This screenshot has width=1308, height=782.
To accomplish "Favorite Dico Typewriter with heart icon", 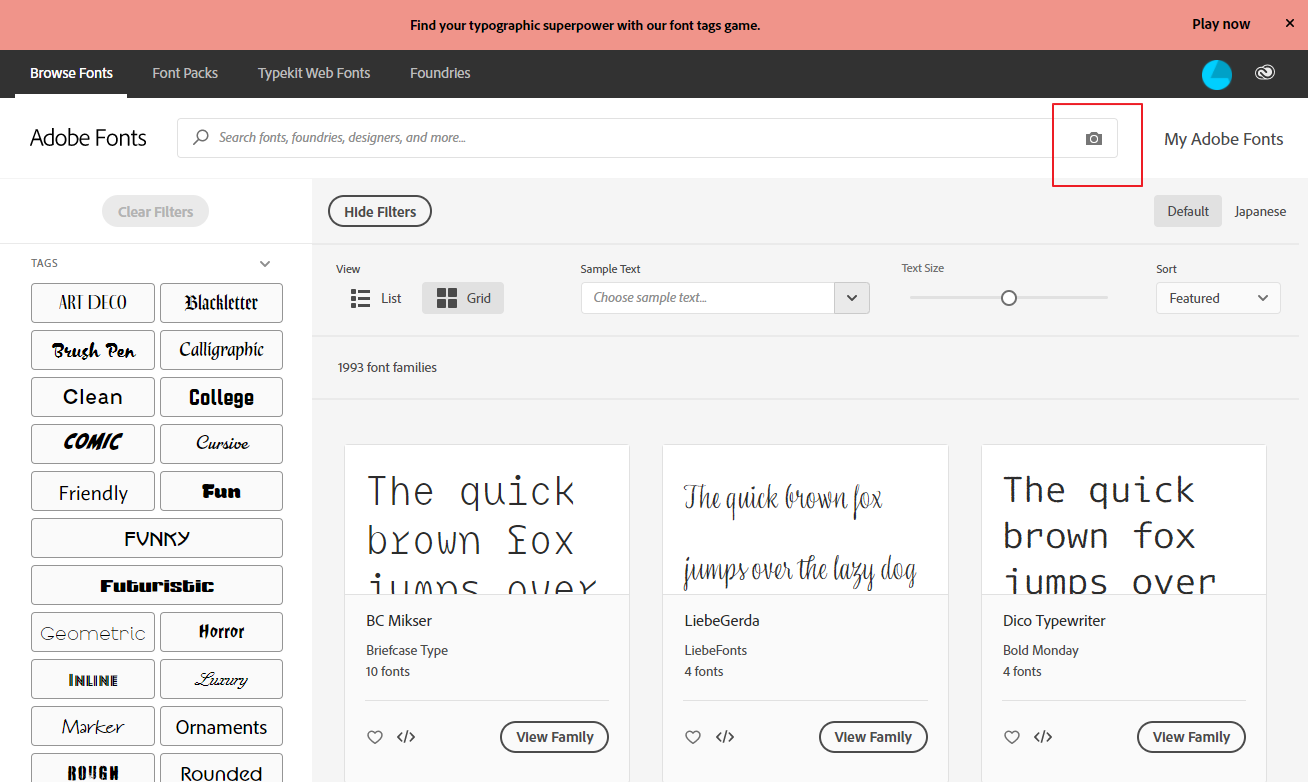I will tap(1012, 737).
